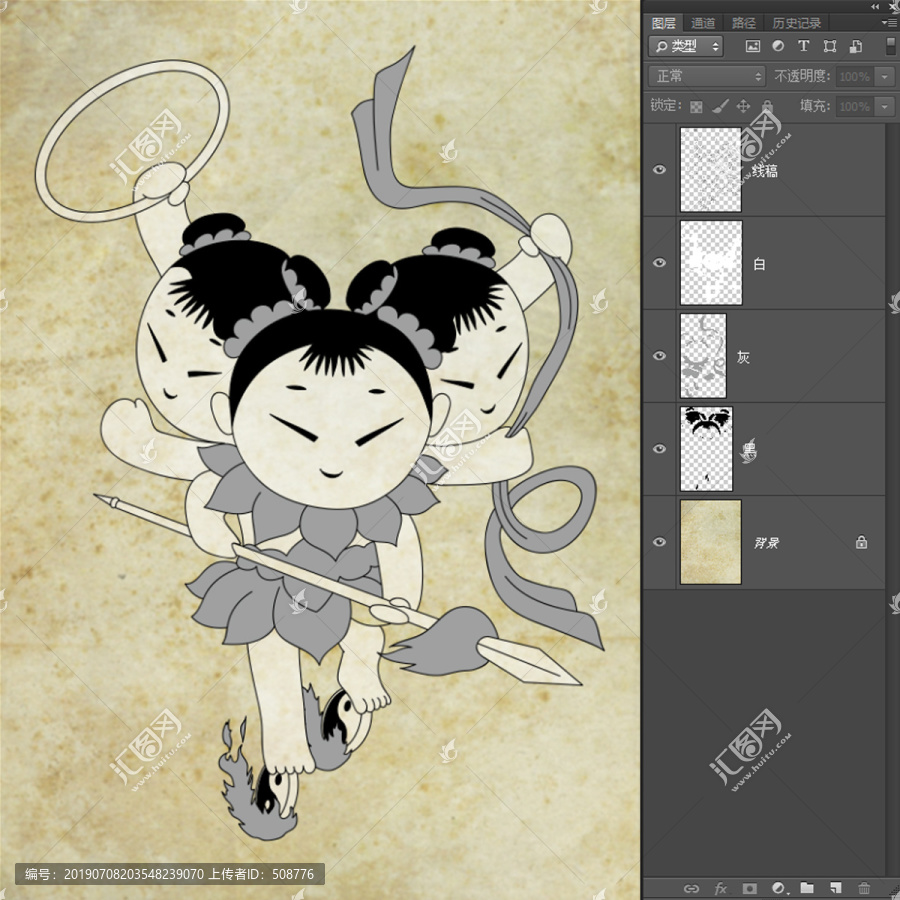
Task: Create a new group folder icon
Action: [x=807, y=889]
